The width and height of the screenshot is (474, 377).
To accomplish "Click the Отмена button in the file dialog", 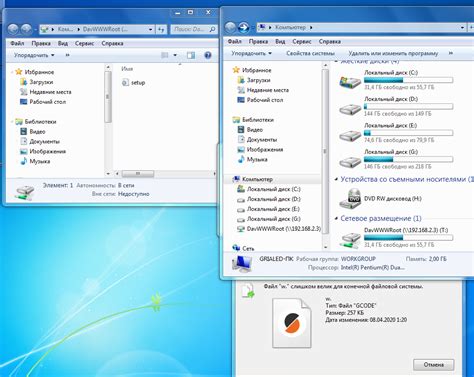I will 434,365.
